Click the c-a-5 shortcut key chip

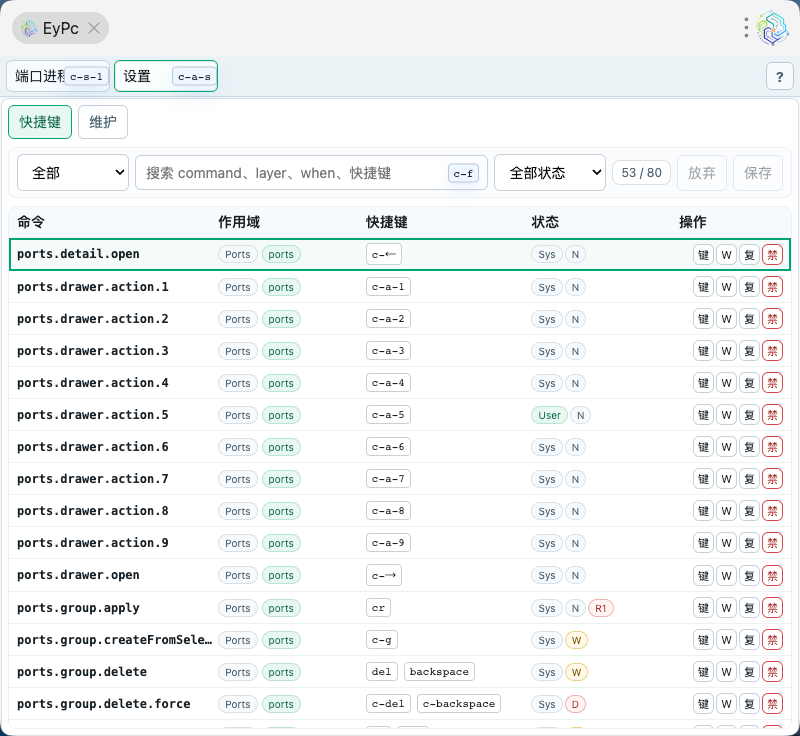[388, 415]
